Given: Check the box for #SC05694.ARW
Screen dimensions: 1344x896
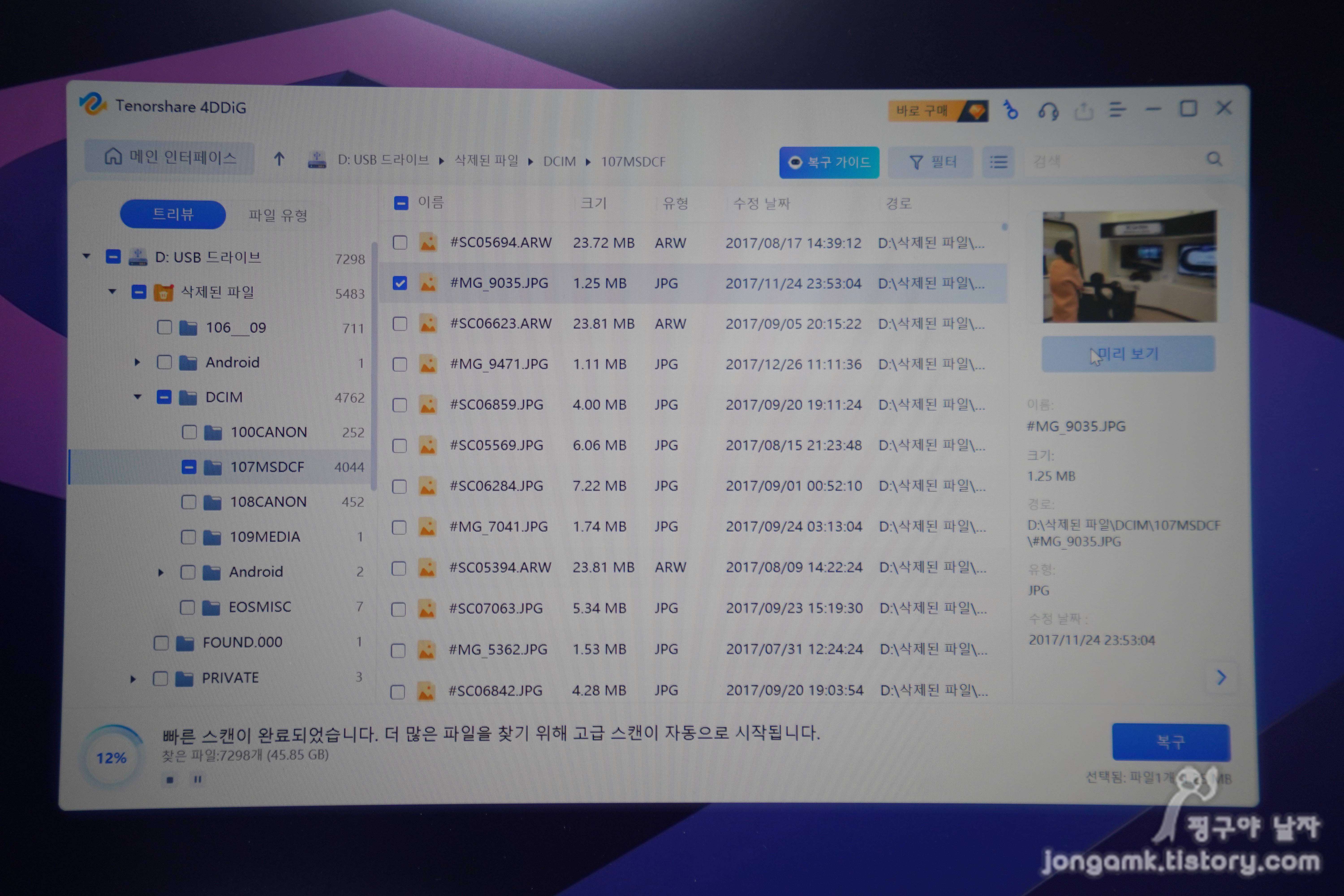Looking at the screenshot, I should pos(400,242).
